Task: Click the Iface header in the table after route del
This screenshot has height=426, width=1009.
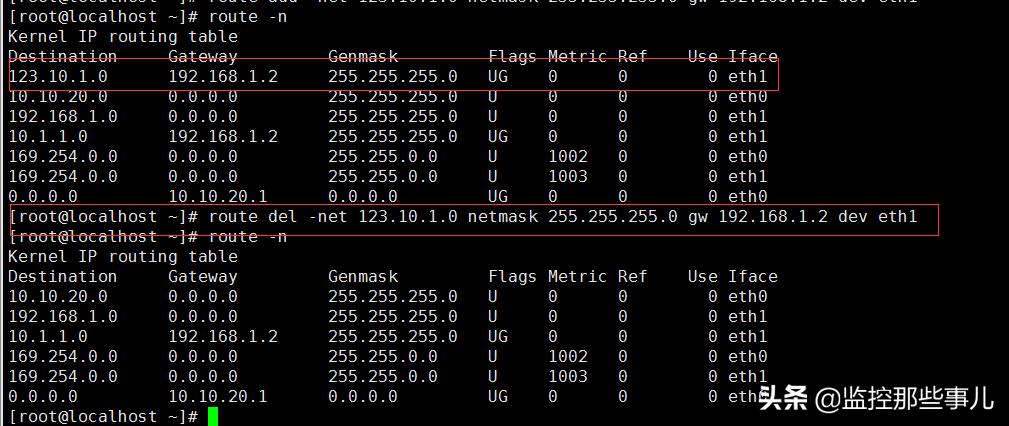Action: (753, 277)
